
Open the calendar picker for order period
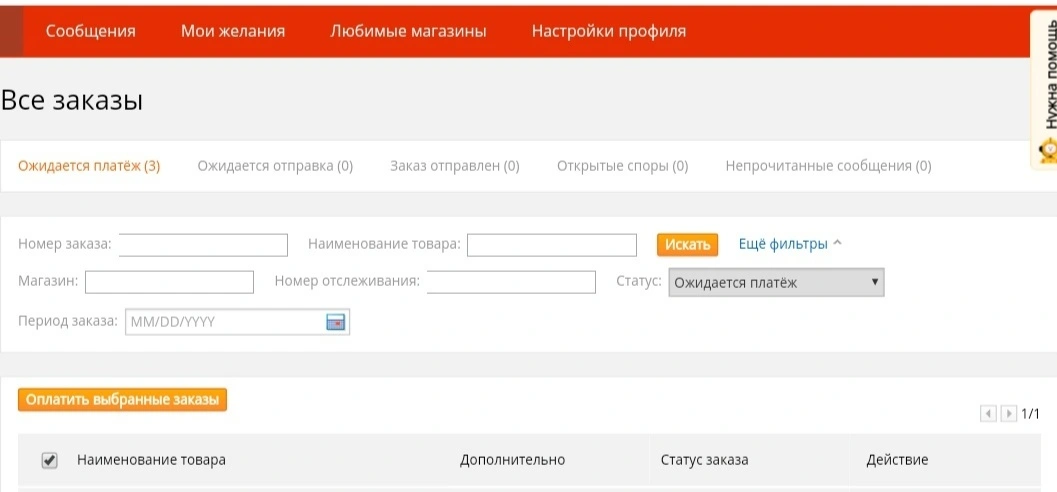tap(336, 322)
